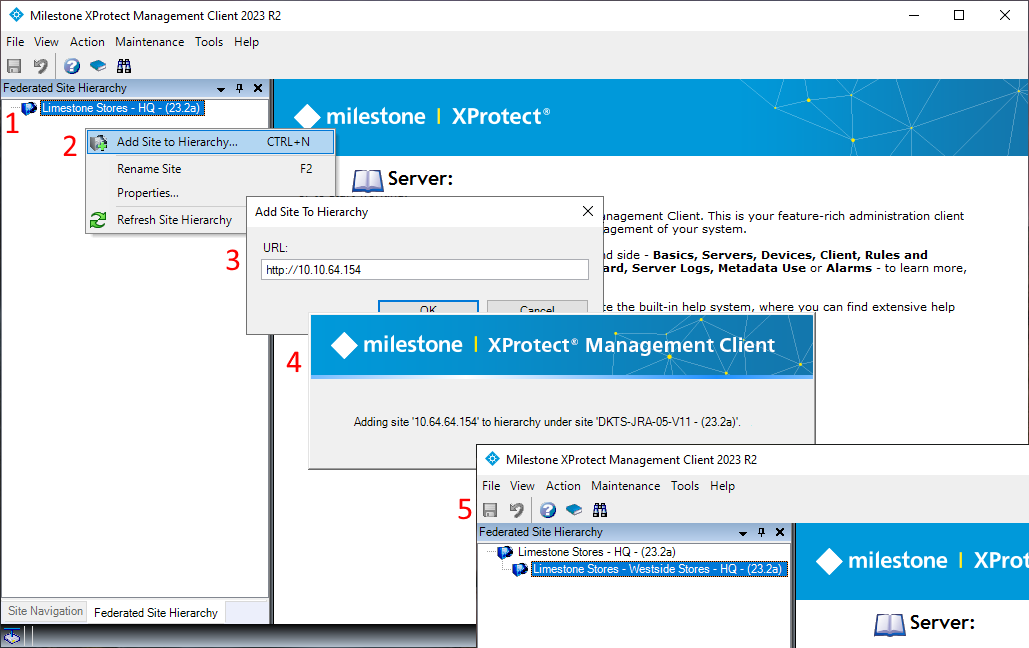Close the Federated Site Hierarchy panel
Image resolution: width=1029 pixels, height=648 pixels.
(x=258, y=88)
